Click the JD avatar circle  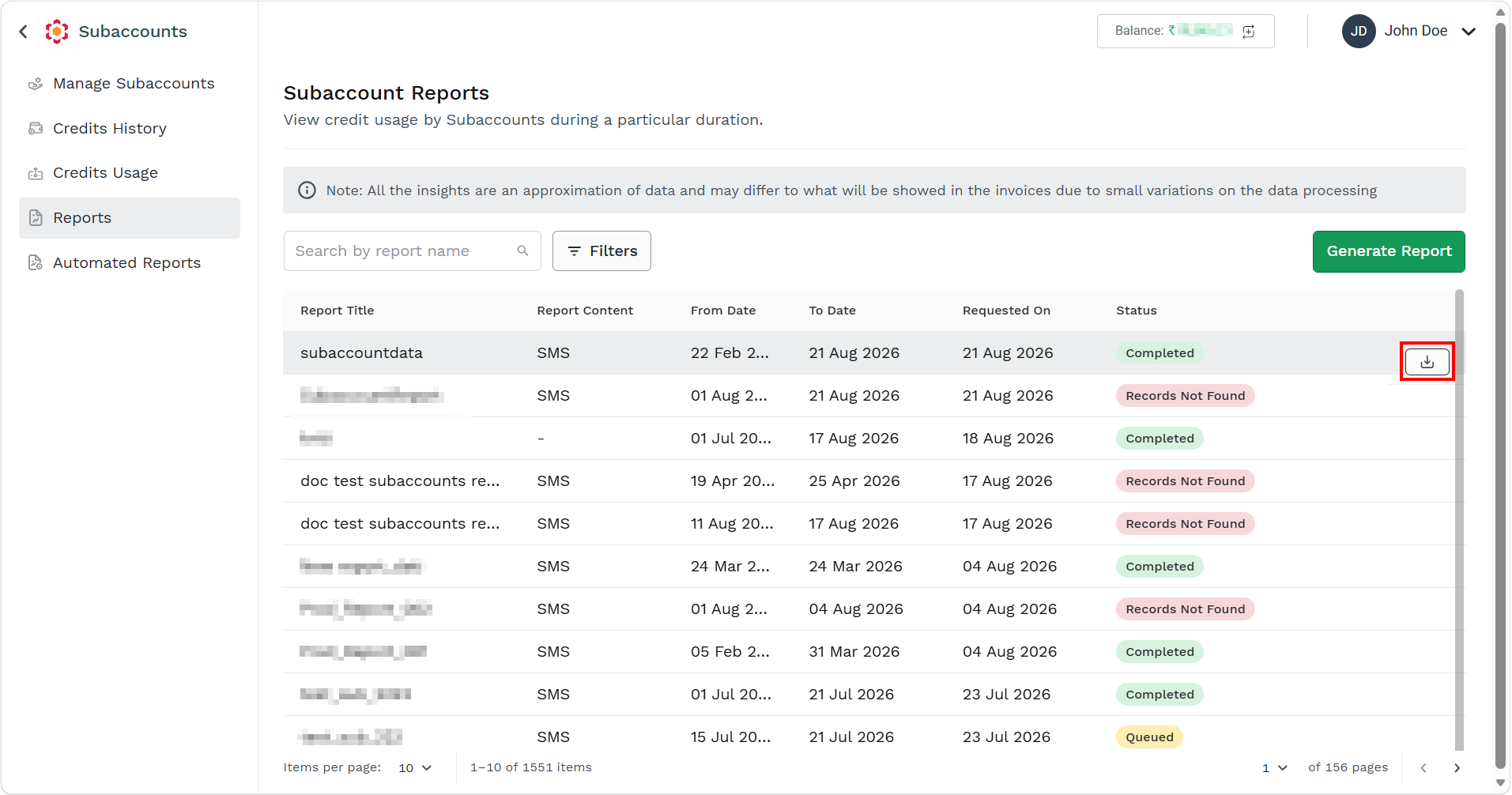point(1359,32)
